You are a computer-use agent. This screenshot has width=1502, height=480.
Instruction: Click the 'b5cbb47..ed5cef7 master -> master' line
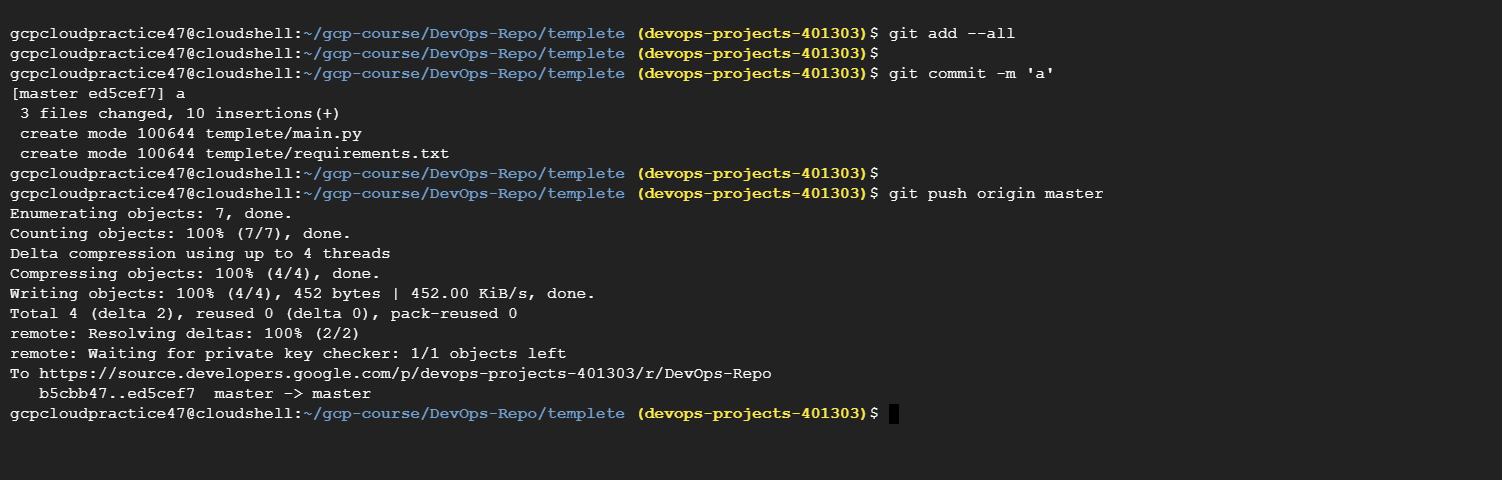point(205,394)
